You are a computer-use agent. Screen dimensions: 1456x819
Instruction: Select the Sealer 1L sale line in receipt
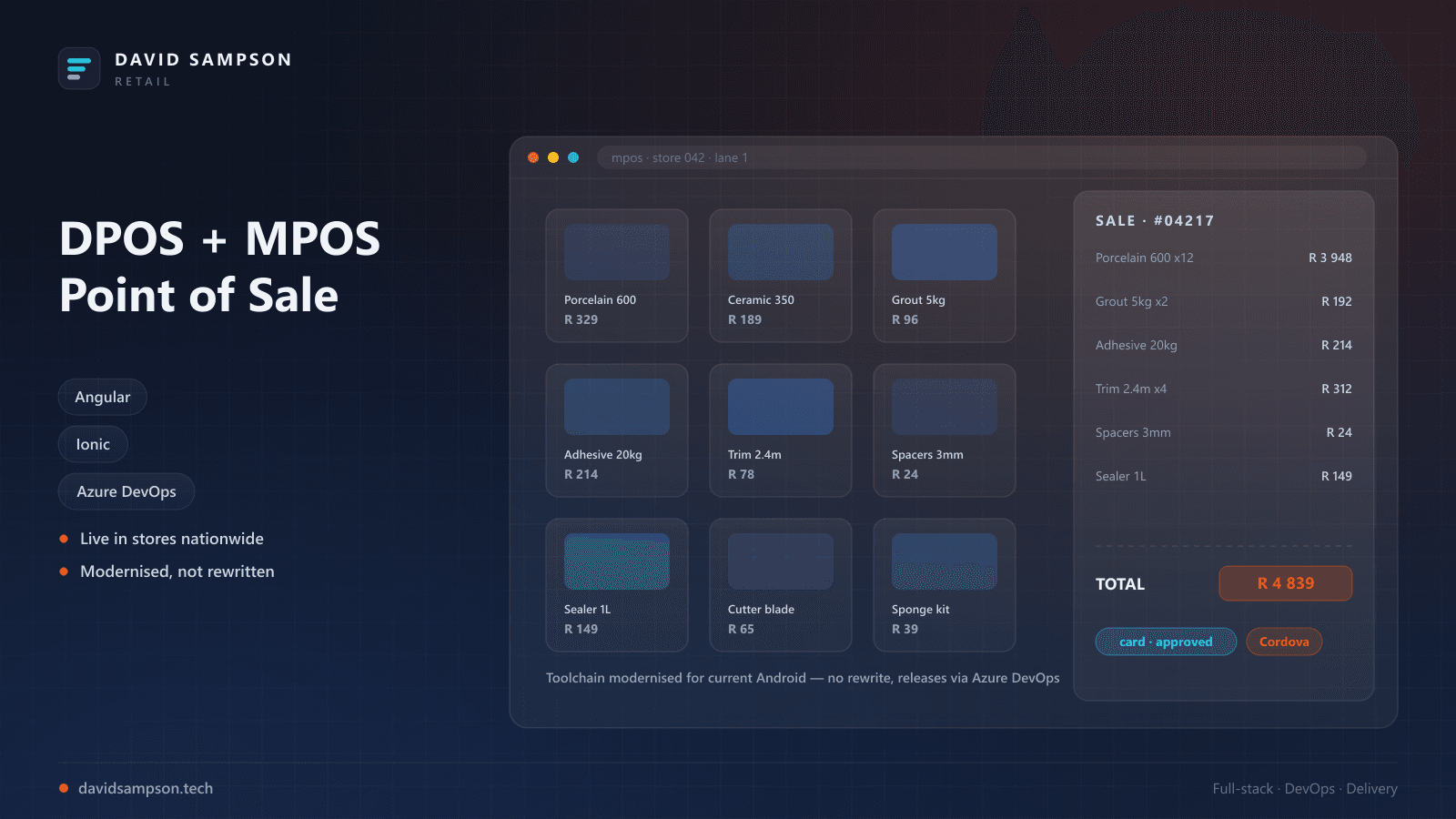click(x=1224, y=476)
